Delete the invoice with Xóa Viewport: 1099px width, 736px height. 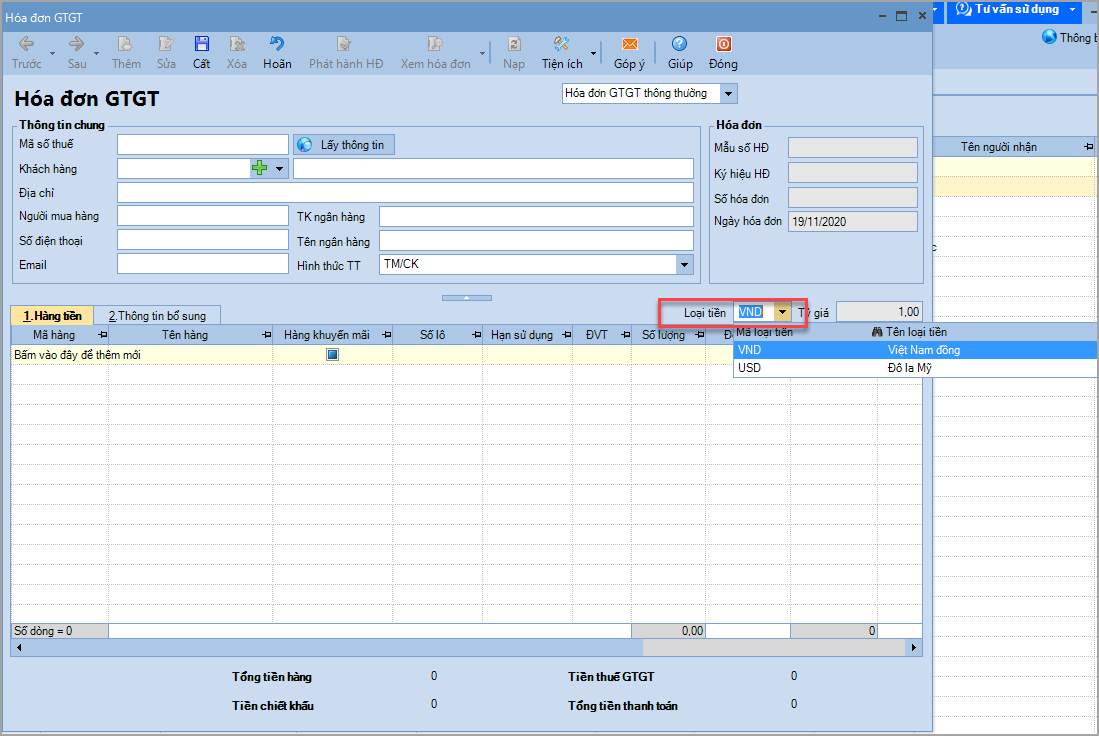tap(237, 53)
